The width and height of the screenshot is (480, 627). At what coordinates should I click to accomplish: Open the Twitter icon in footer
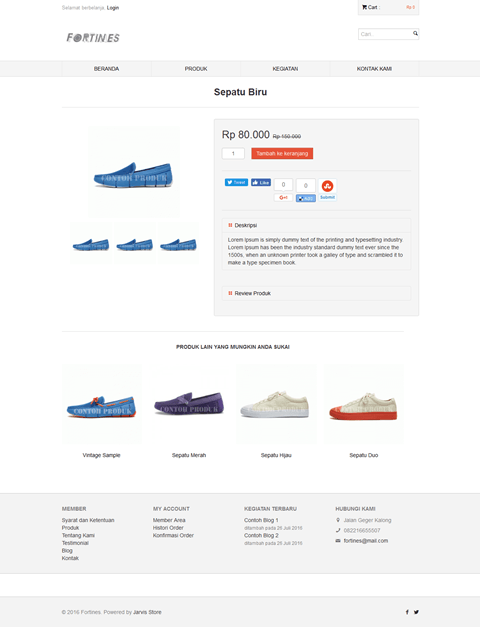coord(416,612)
